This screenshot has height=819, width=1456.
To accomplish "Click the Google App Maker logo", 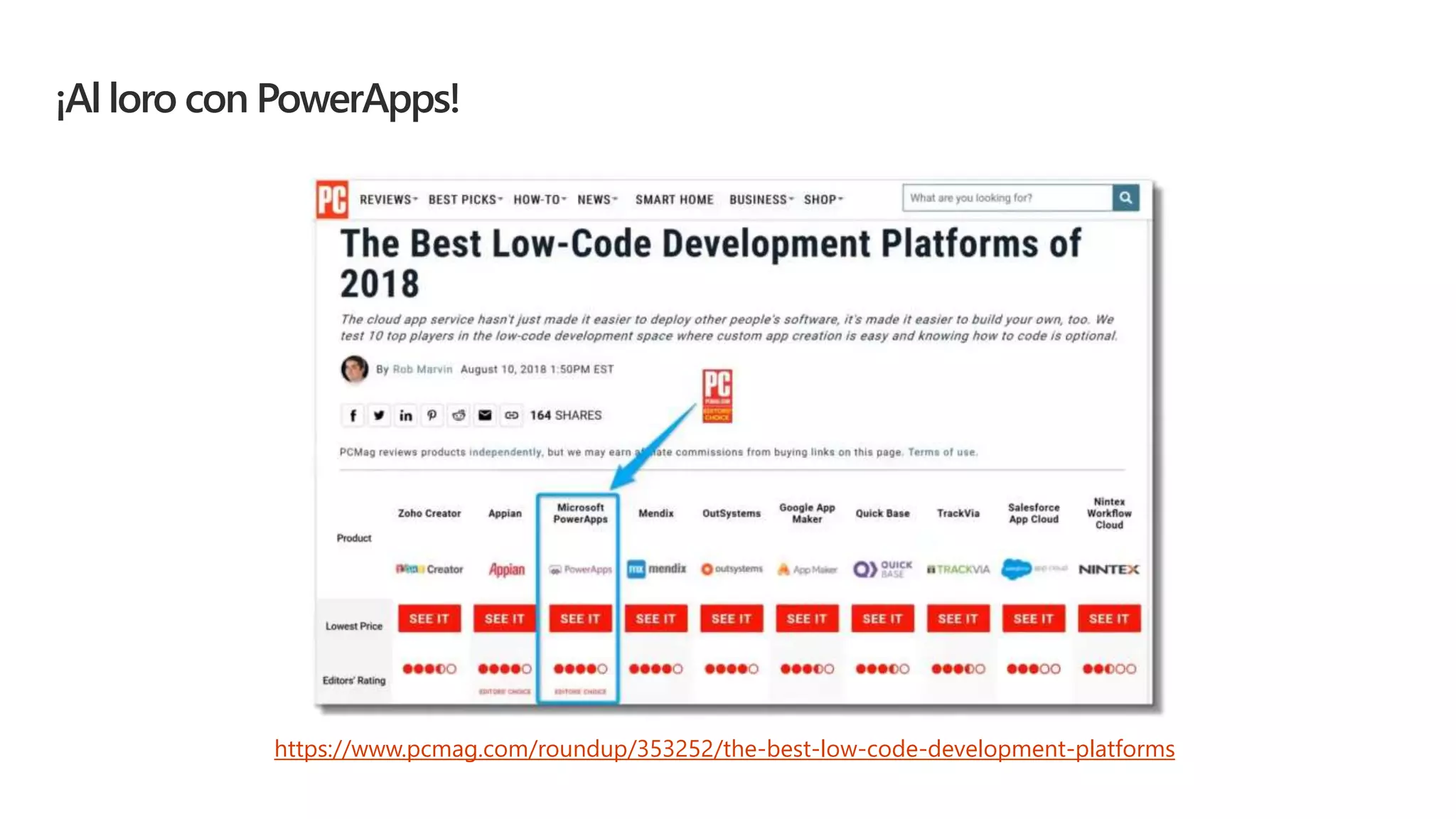I will (807, 569).
